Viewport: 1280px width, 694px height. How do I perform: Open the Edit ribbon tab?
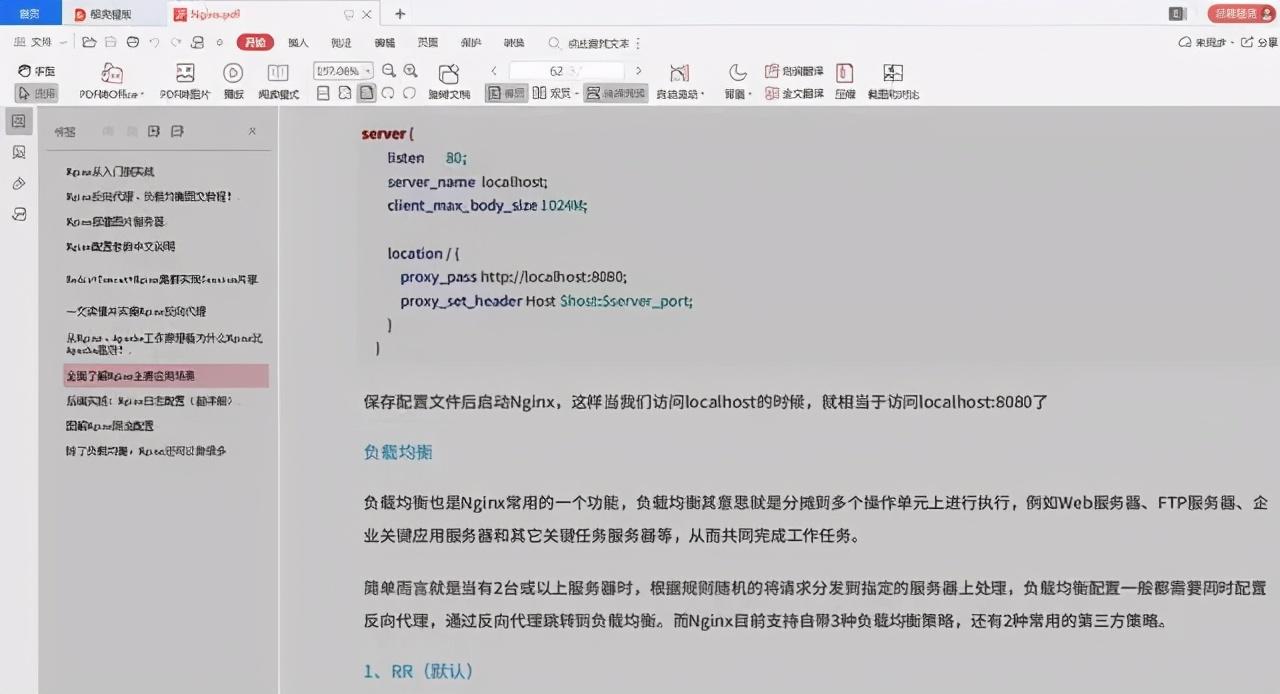(x=384, y=42)
